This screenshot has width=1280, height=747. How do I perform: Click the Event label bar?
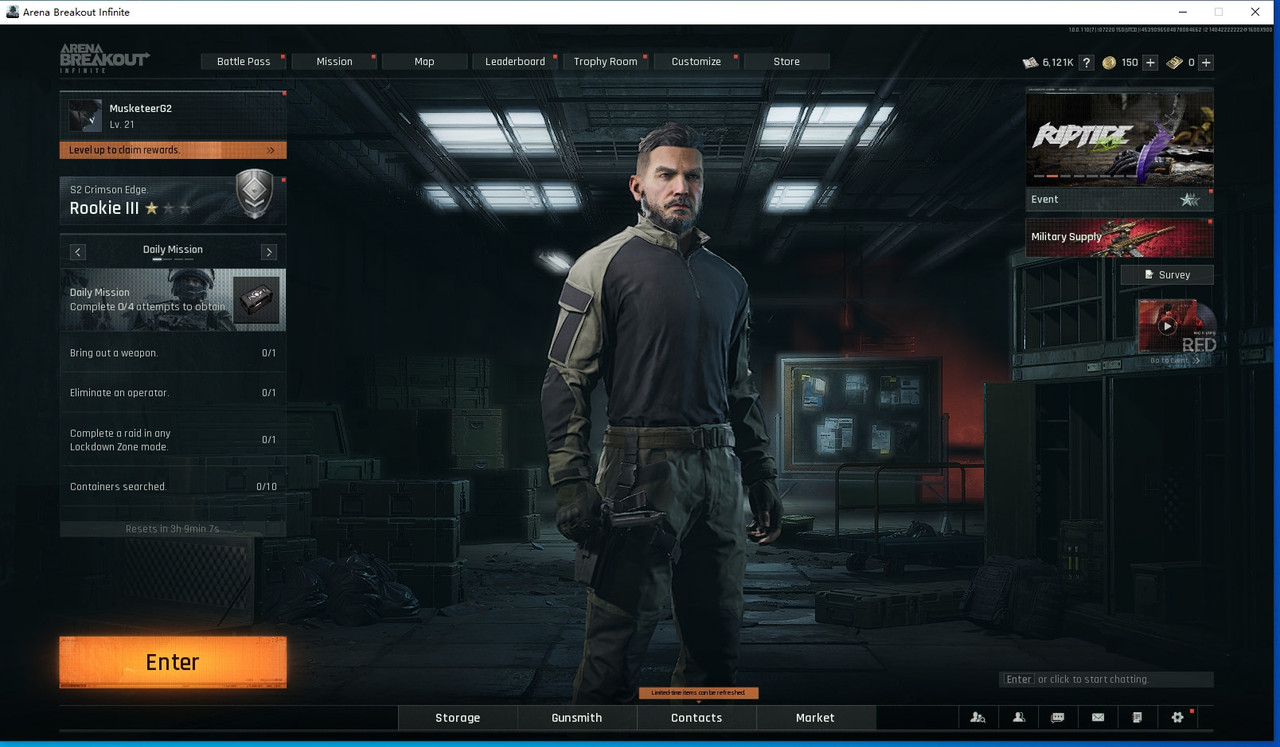coord(1120,199)
